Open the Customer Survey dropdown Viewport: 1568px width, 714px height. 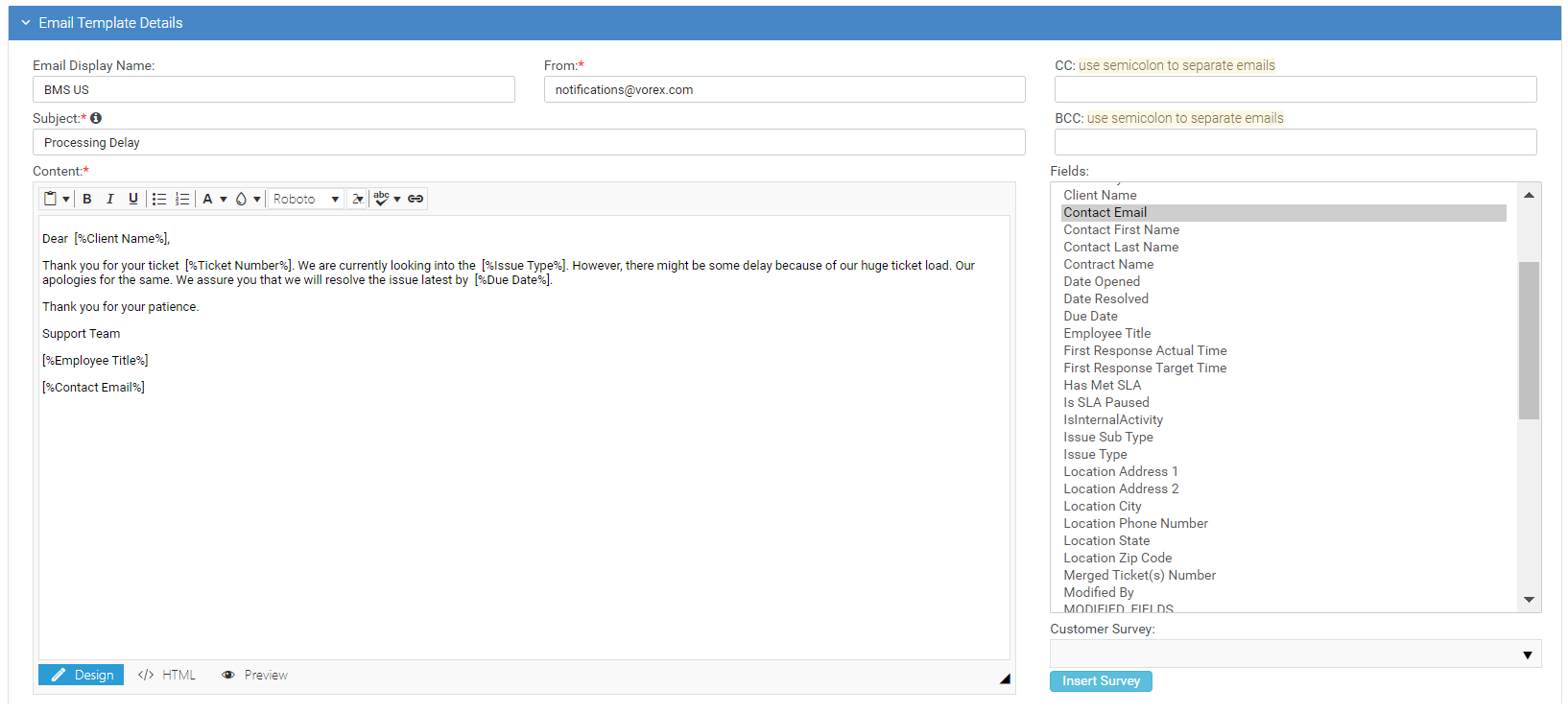[1295, 654]
